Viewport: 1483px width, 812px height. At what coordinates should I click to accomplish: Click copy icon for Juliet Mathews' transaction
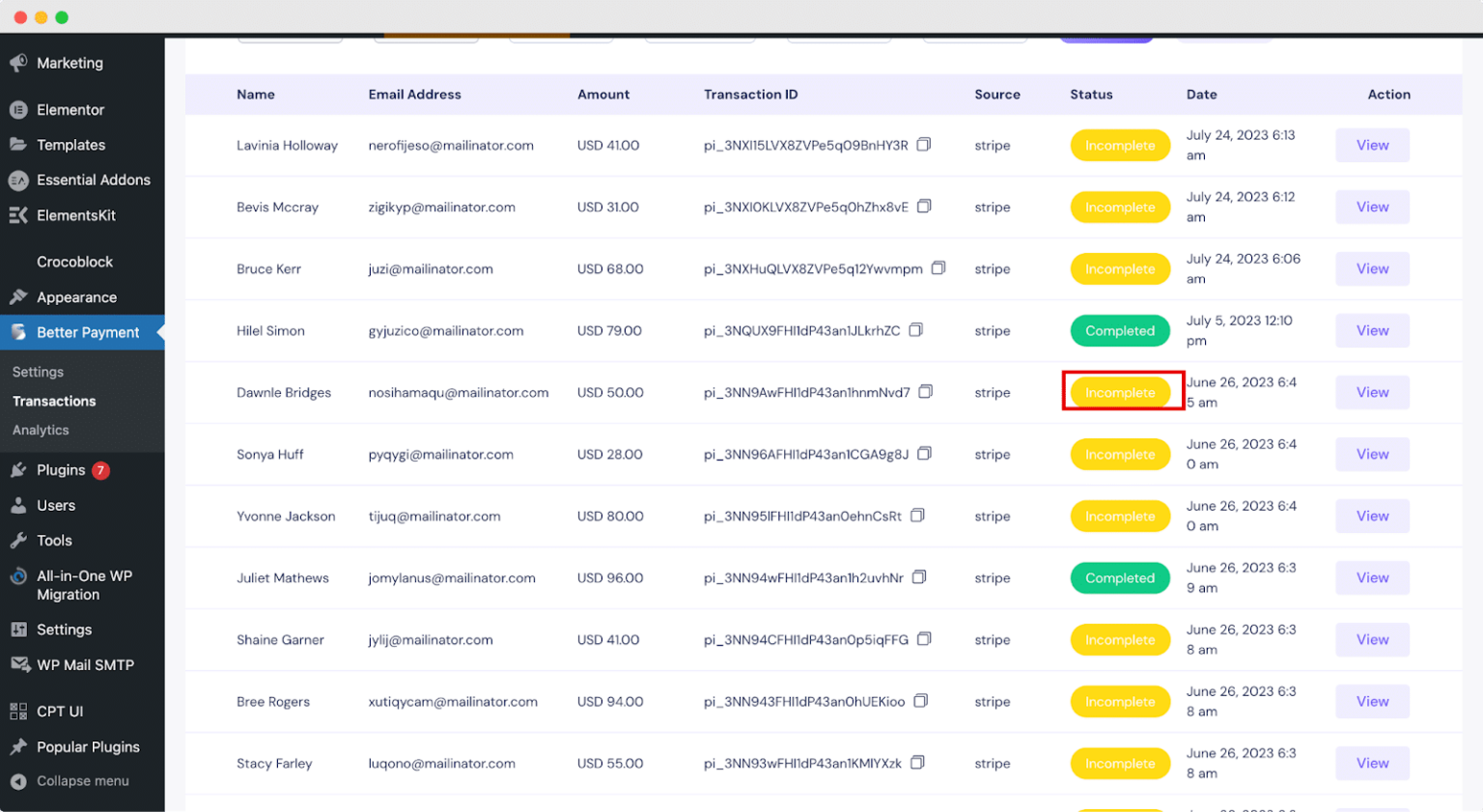click(x=919, y=577)
